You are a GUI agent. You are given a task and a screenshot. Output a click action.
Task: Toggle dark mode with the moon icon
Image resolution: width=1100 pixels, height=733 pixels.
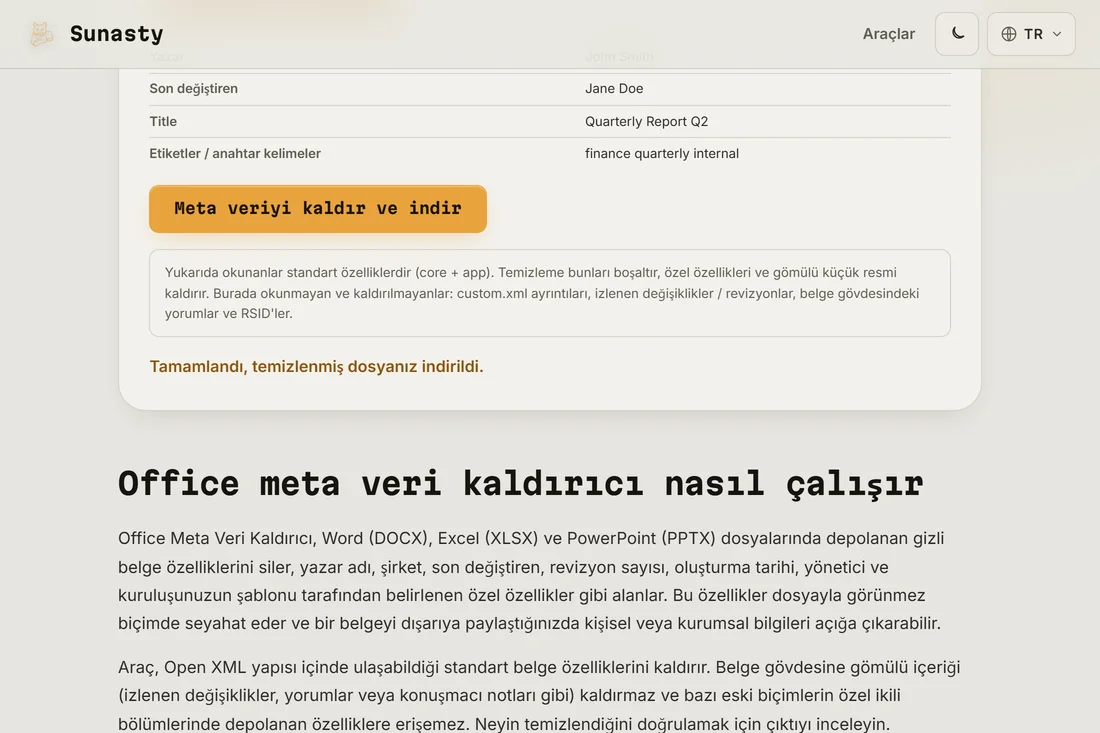pyautogui.click(x=957, y=34)
